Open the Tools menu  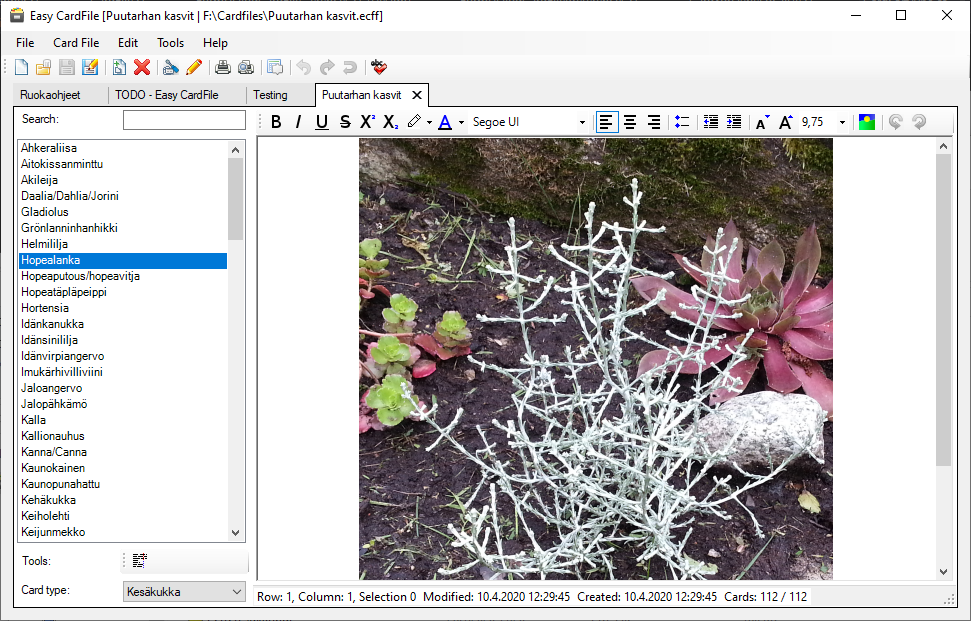coord(170,43)
